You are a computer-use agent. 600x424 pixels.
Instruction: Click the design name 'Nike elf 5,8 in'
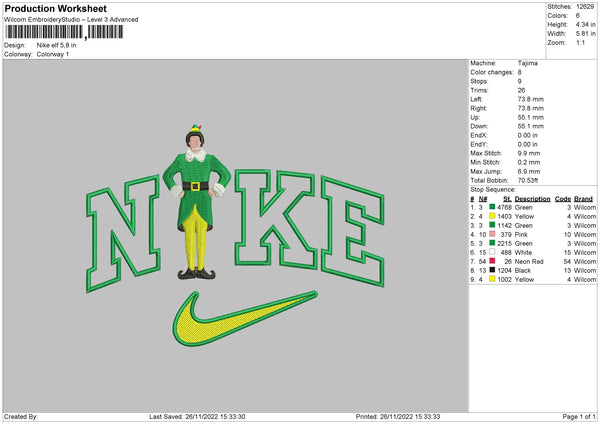coord(56,45)
